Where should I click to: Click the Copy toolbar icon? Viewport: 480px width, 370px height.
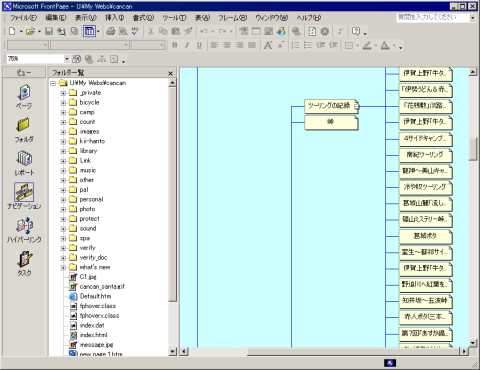click(x=163, y=31)
